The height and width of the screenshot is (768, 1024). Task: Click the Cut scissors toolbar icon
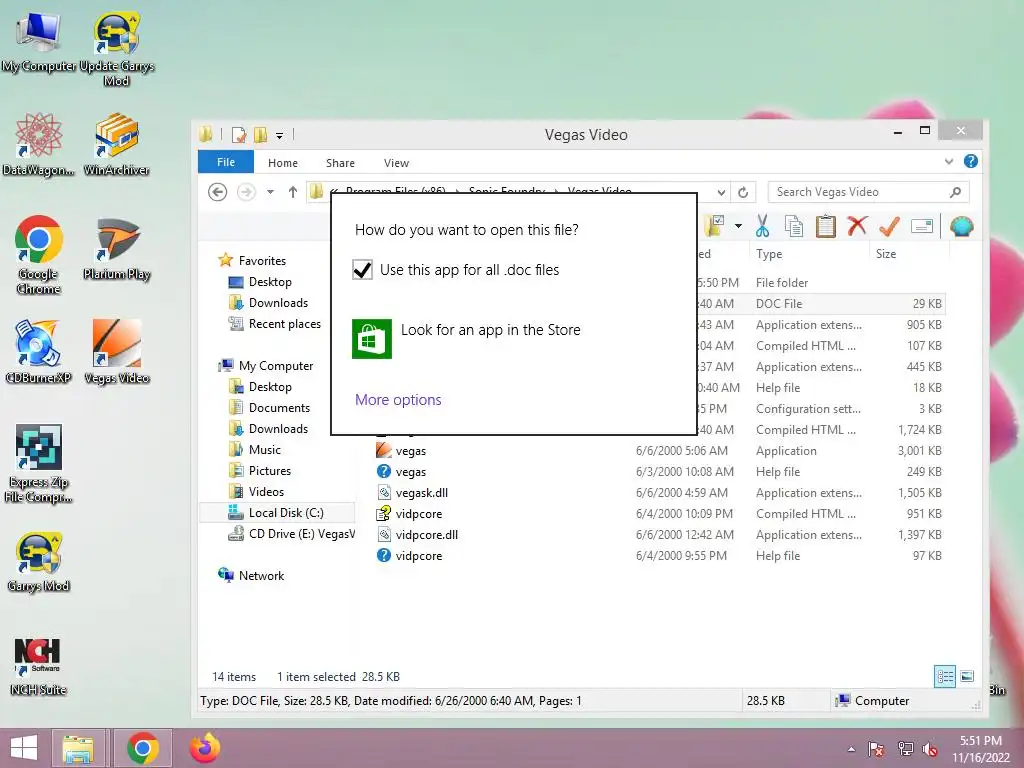[x=762, y=226]
